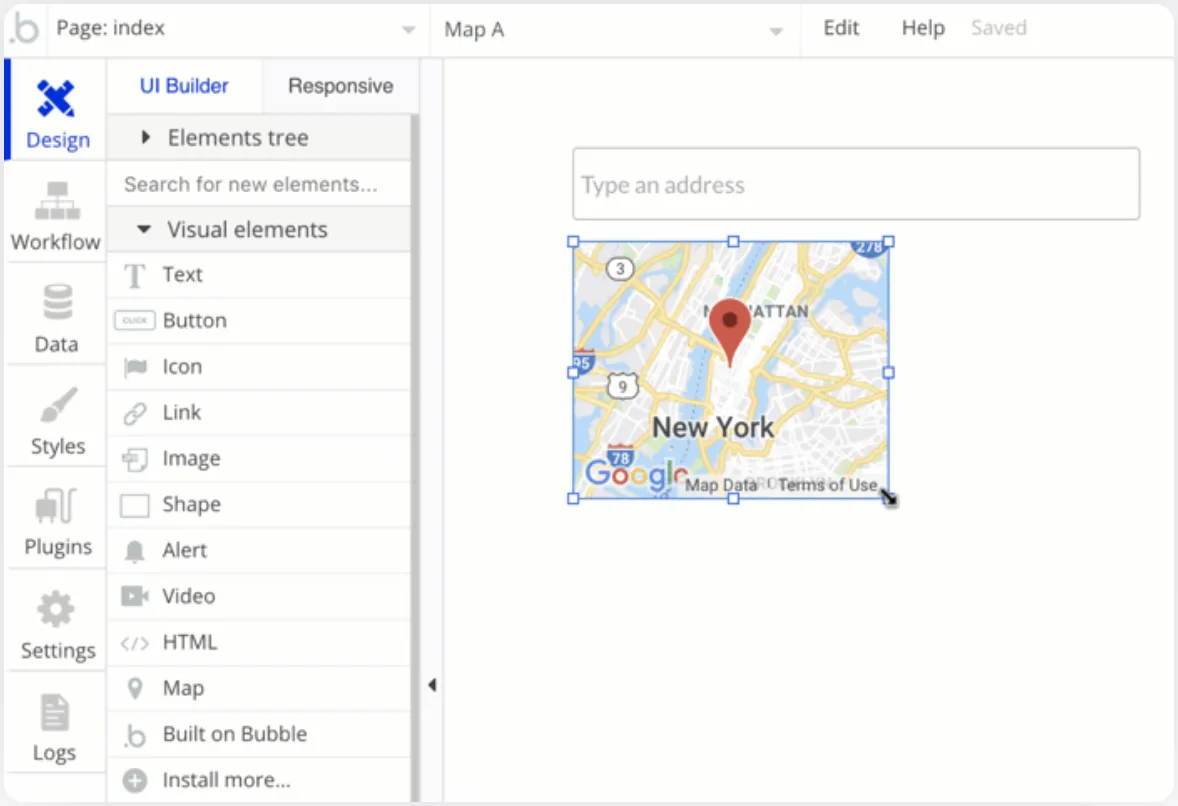Click the top-center map resize handle
1178x806 pixels.
pos(733,242)
